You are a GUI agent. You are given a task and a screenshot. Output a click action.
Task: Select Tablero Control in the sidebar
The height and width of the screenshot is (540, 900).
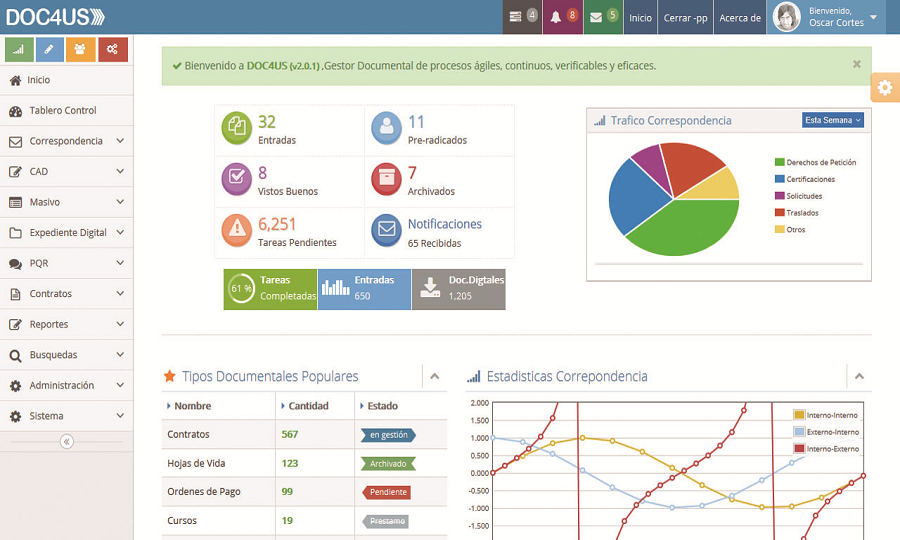click(62, 111)
